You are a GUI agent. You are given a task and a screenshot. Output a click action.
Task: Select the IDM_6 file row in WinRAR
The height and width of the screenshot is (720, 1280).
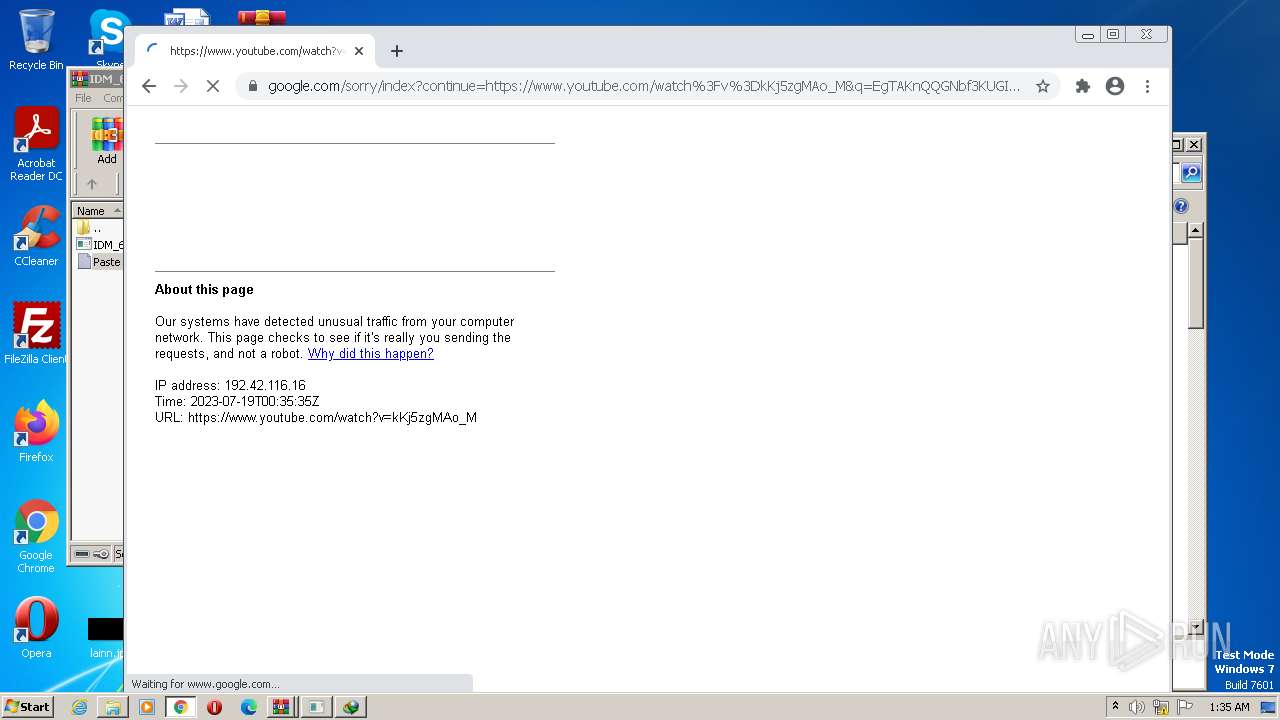tap(99, 245)
